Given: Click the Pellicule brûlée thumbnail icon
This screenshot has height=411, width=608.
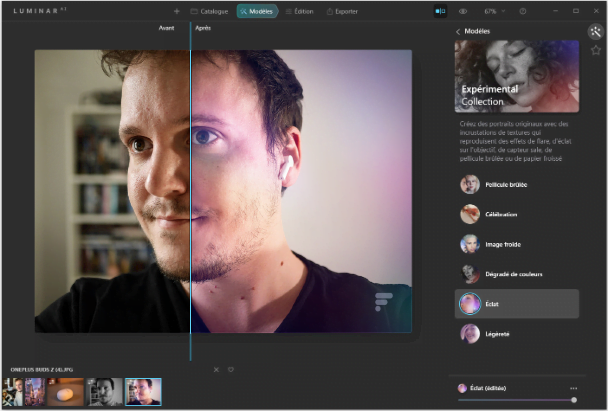Looking at the screenshot, I should click(x=470, y=185).
